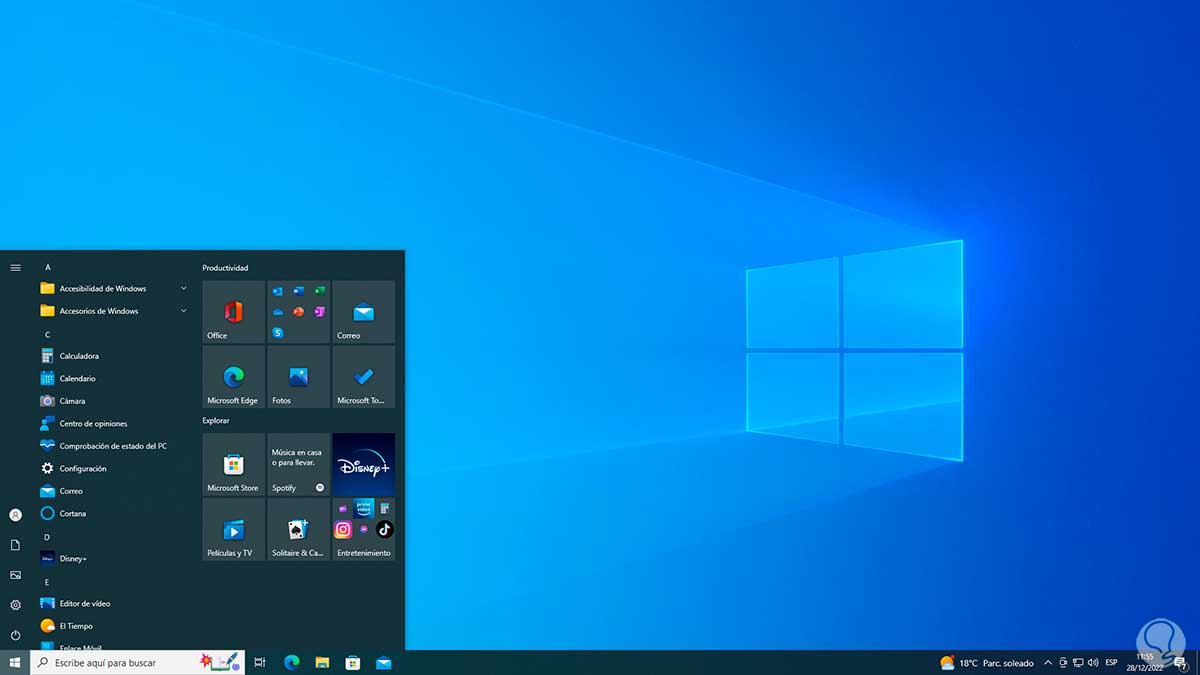Open the Microsoft Store tile
This screenshot has width=1200, height=675.
click(233, 464)
